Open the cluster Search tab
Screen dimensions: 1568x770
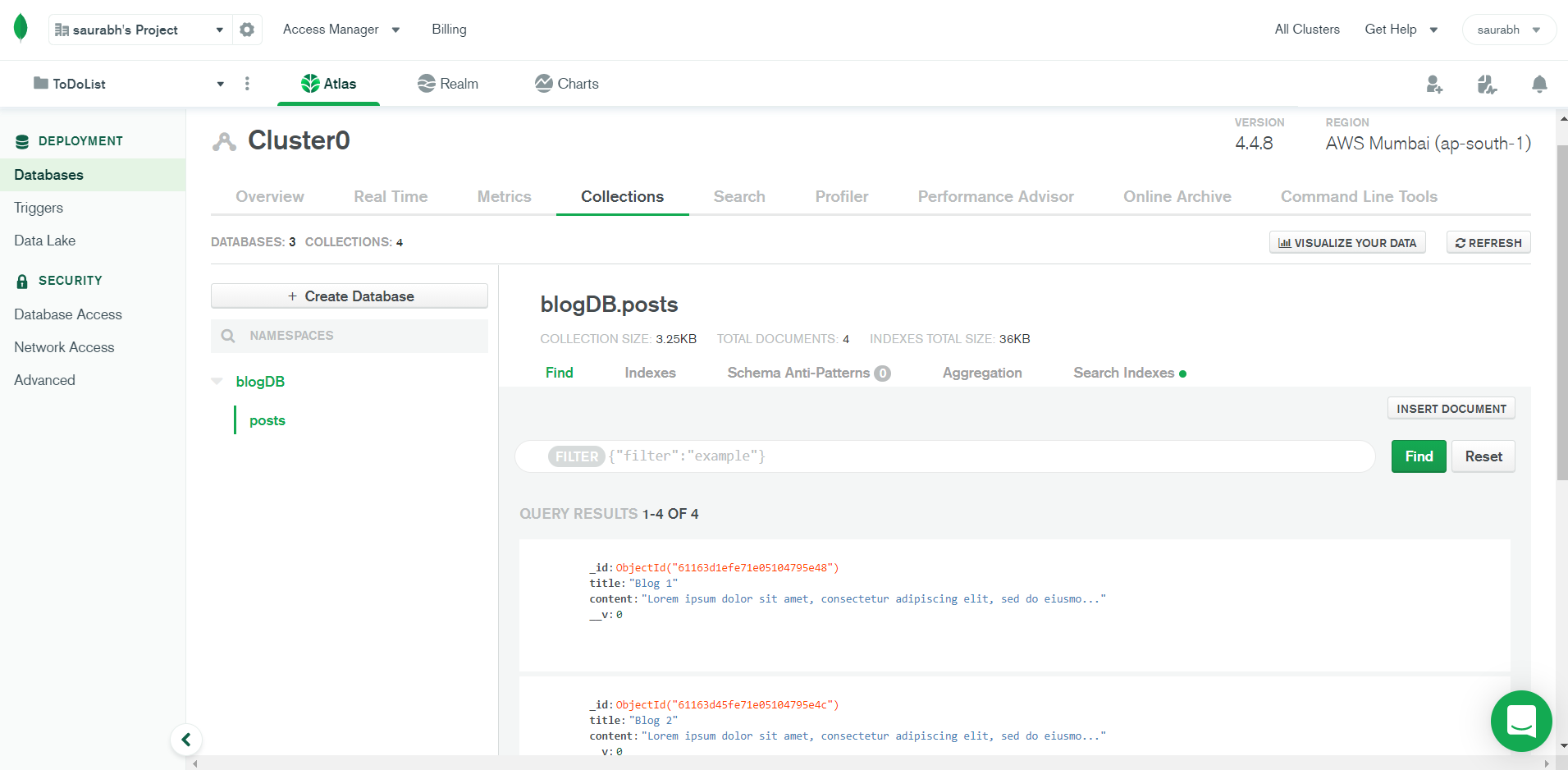(x=739, y=197)
